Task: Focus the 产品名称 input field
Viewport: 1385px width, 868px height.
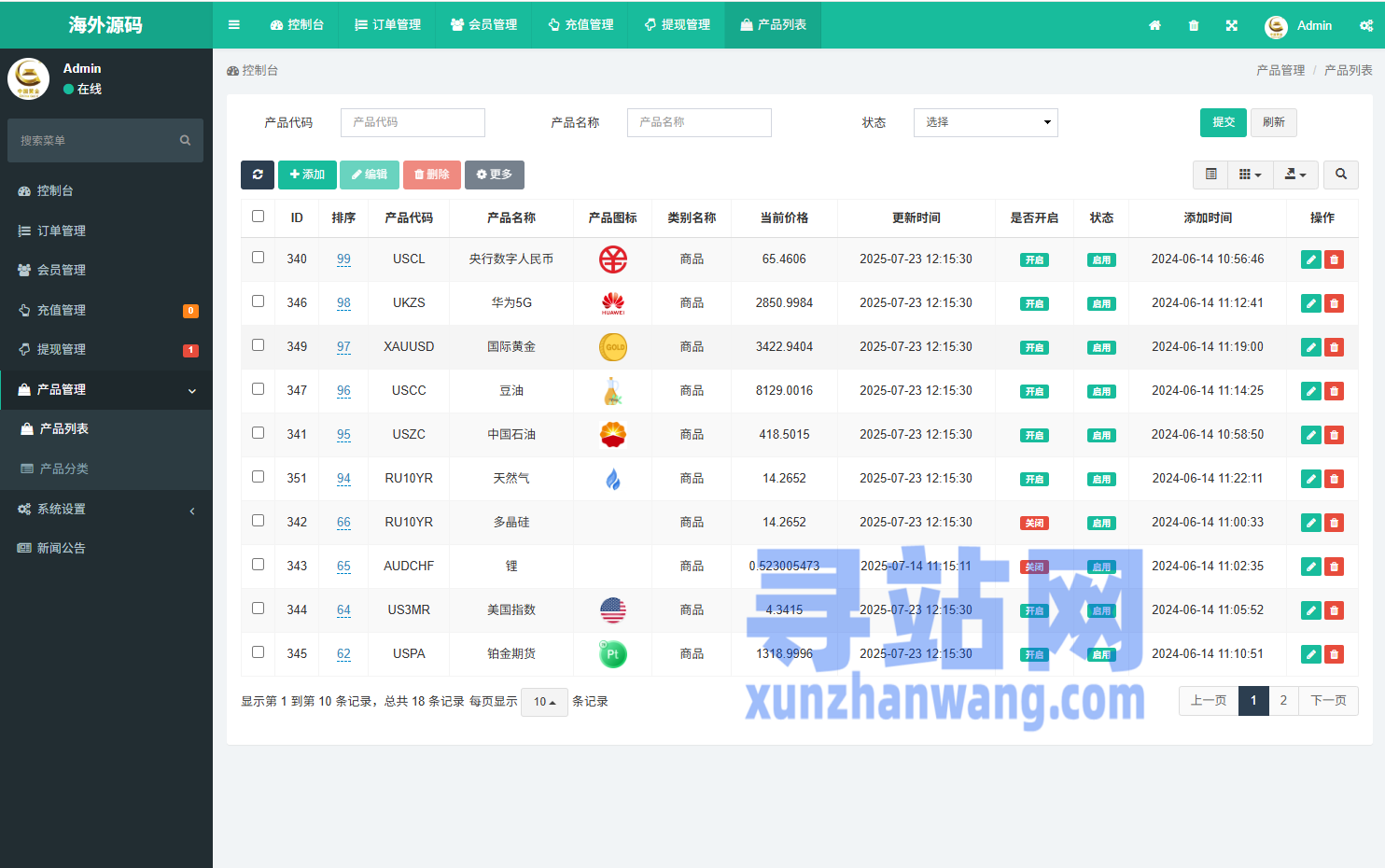Action: point(699,122)
